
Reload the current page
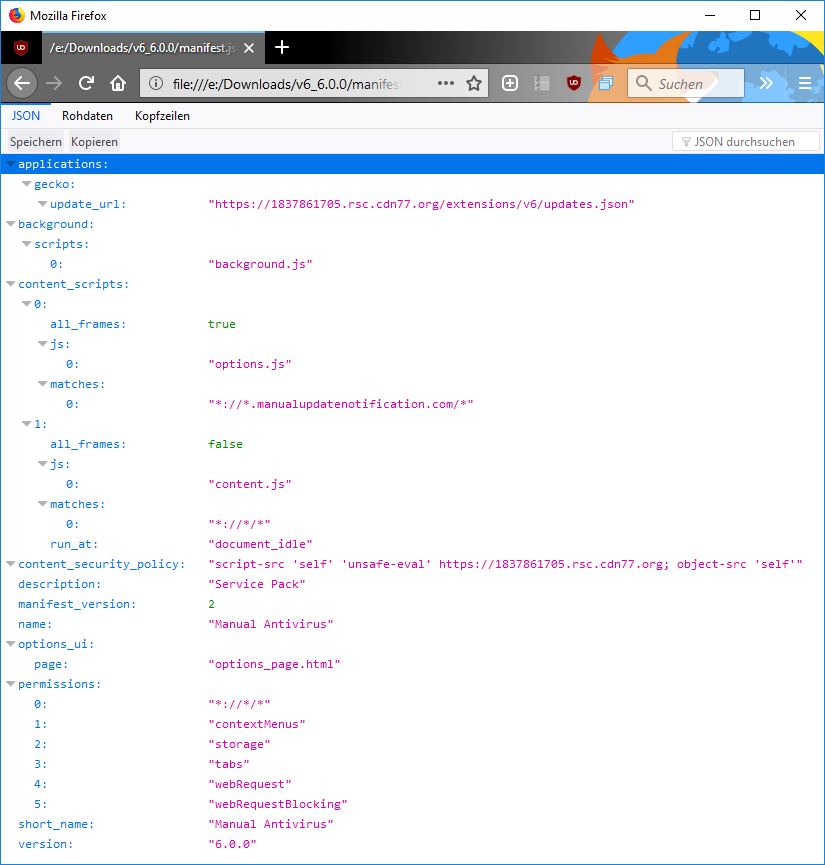tap(87, 83)
